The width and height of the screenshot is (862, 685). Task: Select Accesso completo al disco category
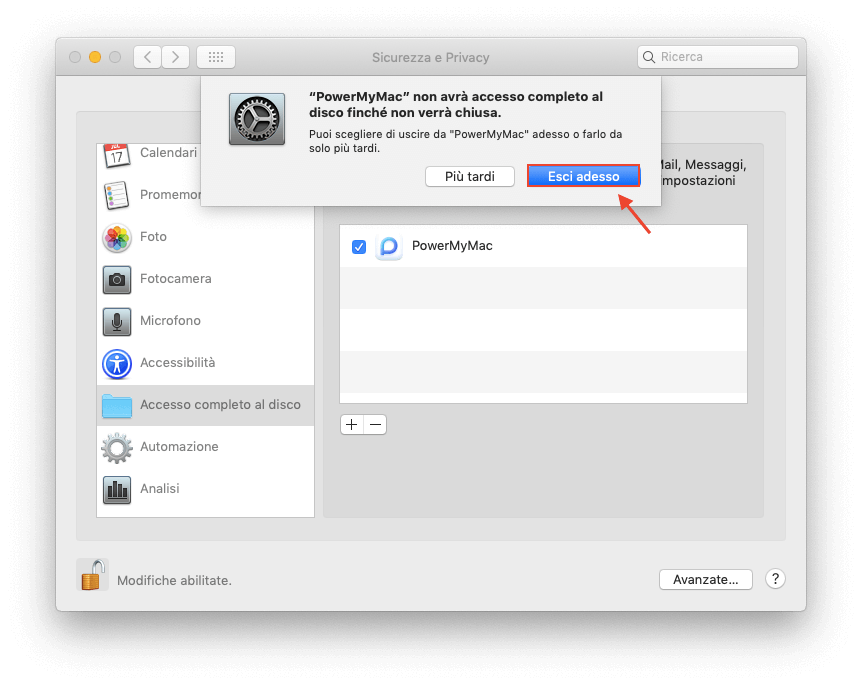click(206, 405)
